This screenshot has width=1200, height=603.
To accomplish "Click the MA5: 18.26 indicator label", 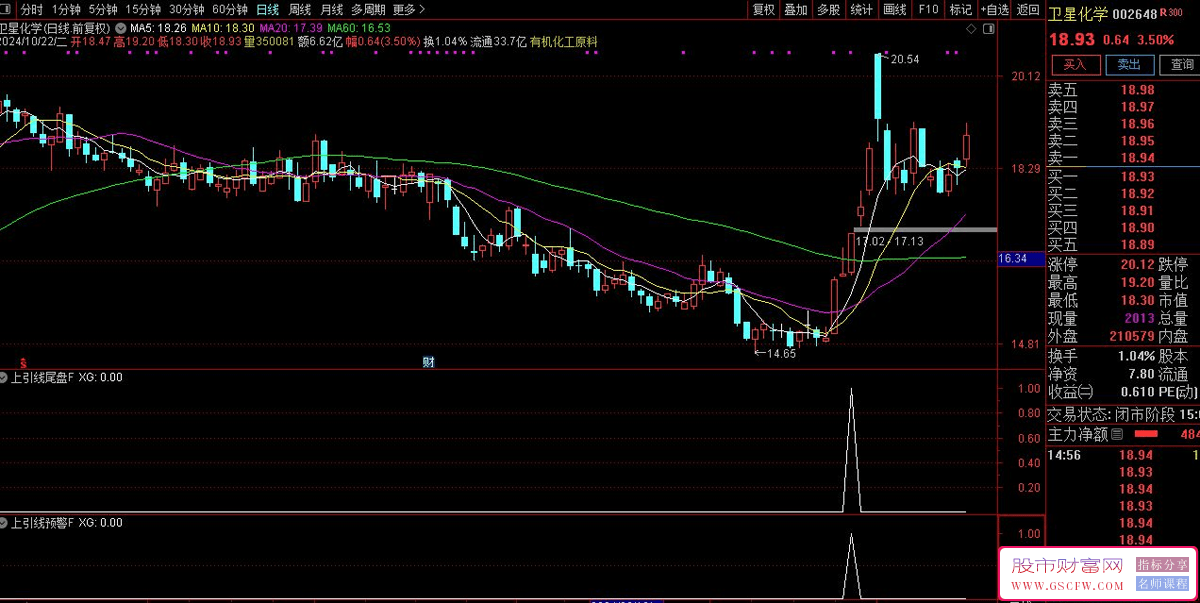I will 156,27.
